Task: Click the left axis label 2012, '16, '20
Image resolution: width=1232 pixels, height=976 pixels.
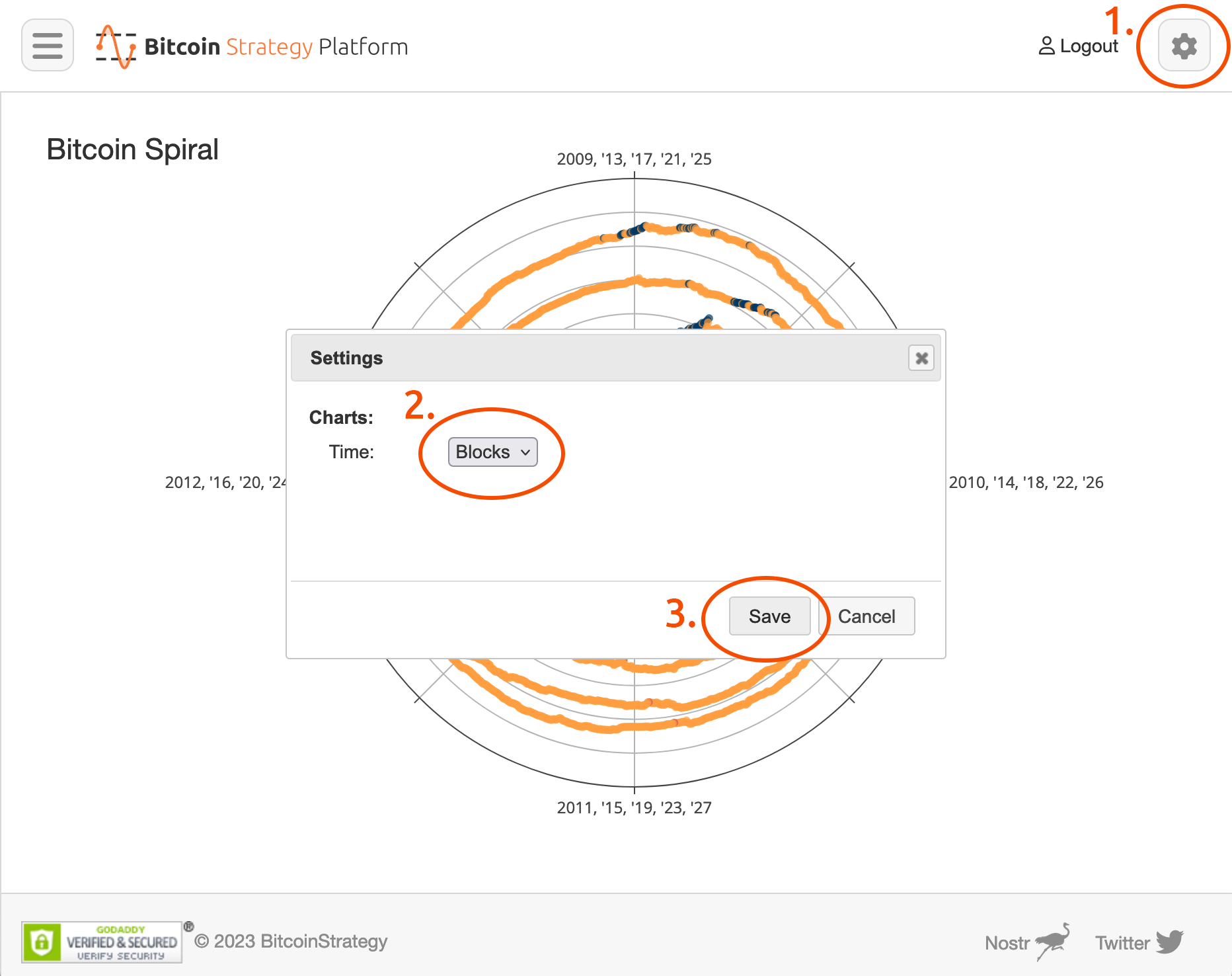Action: click(225, 483)
